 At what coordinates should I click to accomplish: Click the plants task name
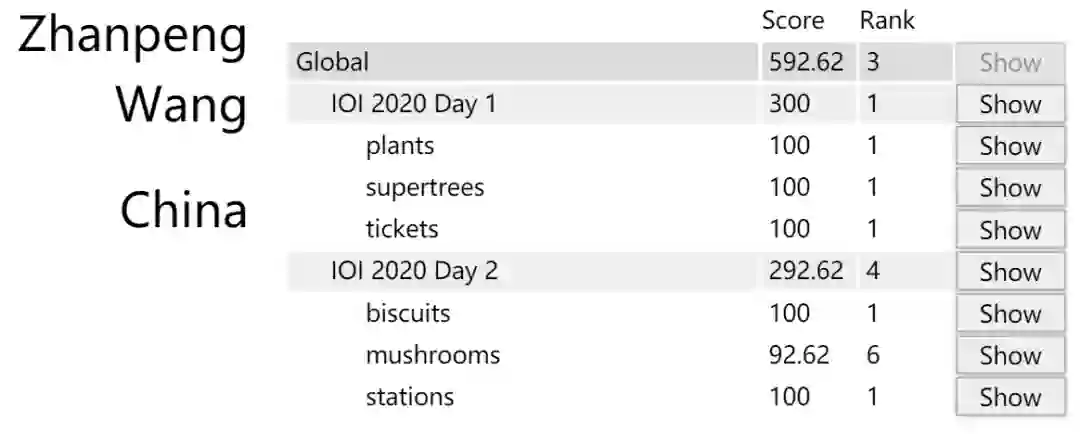(x=400, y=147)
